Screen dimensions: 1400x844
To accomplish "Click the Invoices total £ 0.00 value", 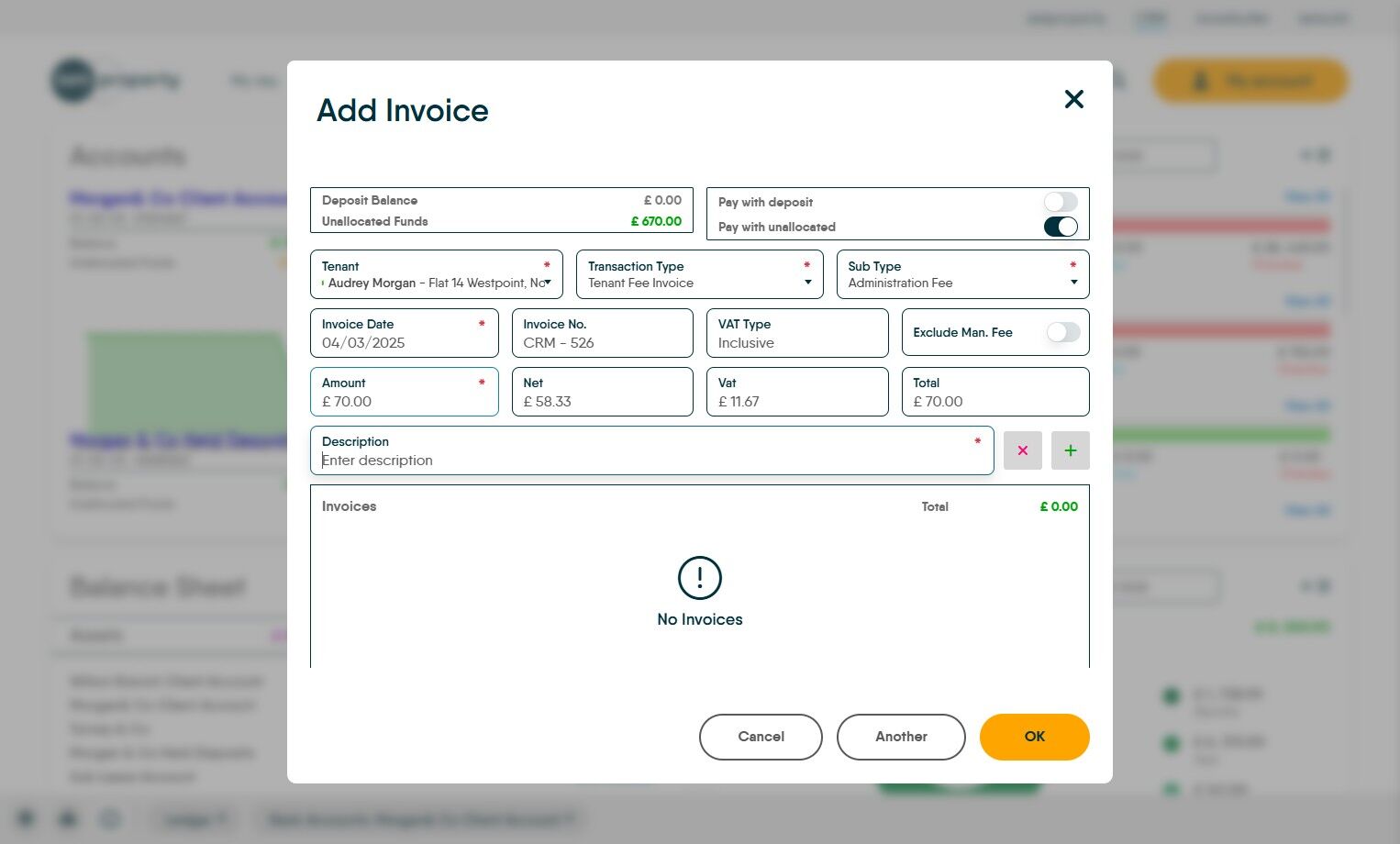I will pyautogui.click(x=1059, y=506).
